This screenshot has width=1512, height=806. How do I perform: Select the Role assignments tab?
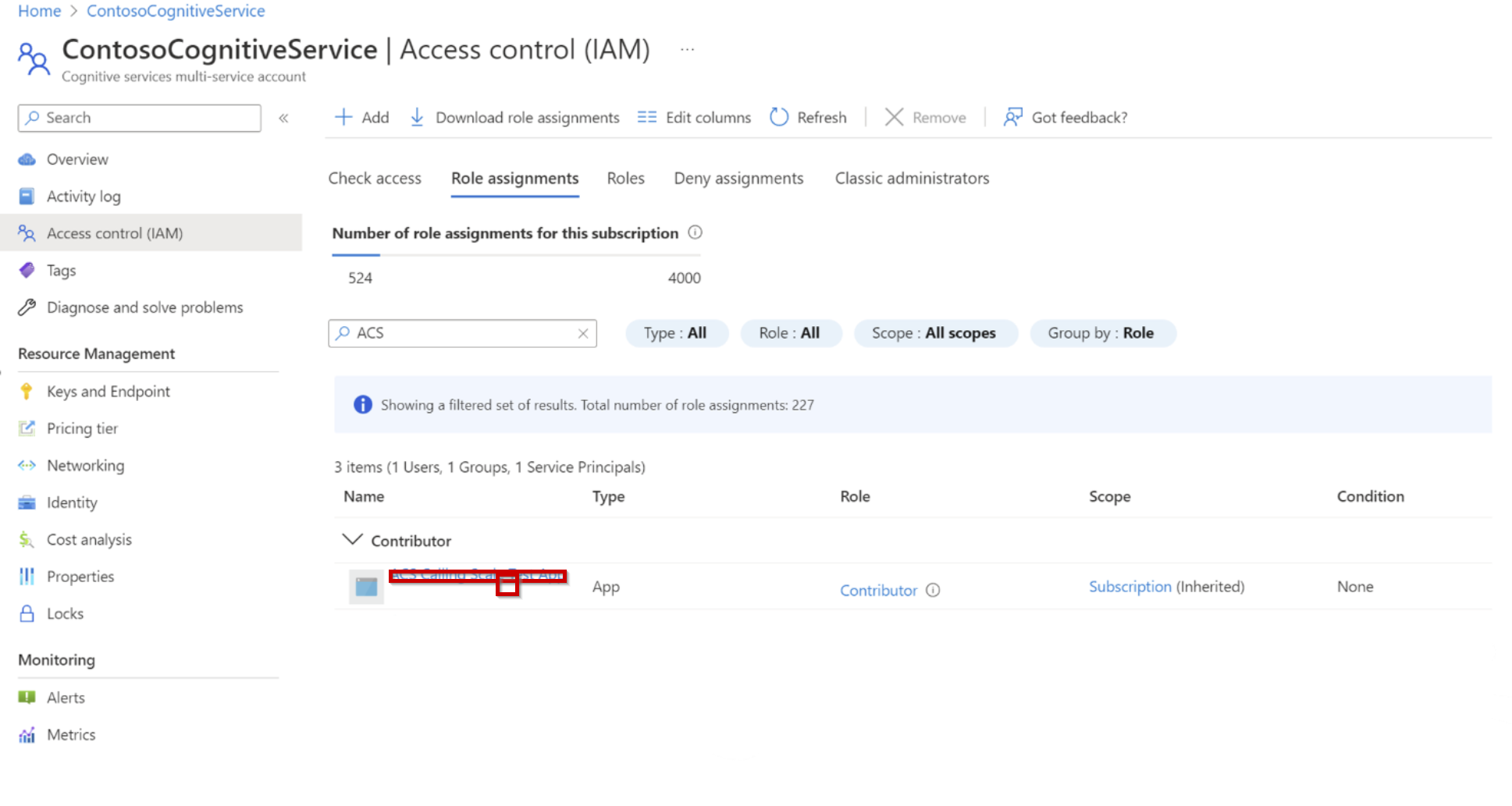click(x=515, y=178)
